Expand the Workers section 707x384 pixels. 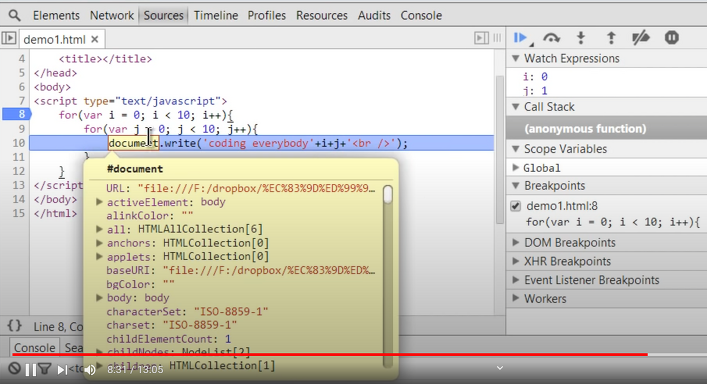tap(516, 298)
